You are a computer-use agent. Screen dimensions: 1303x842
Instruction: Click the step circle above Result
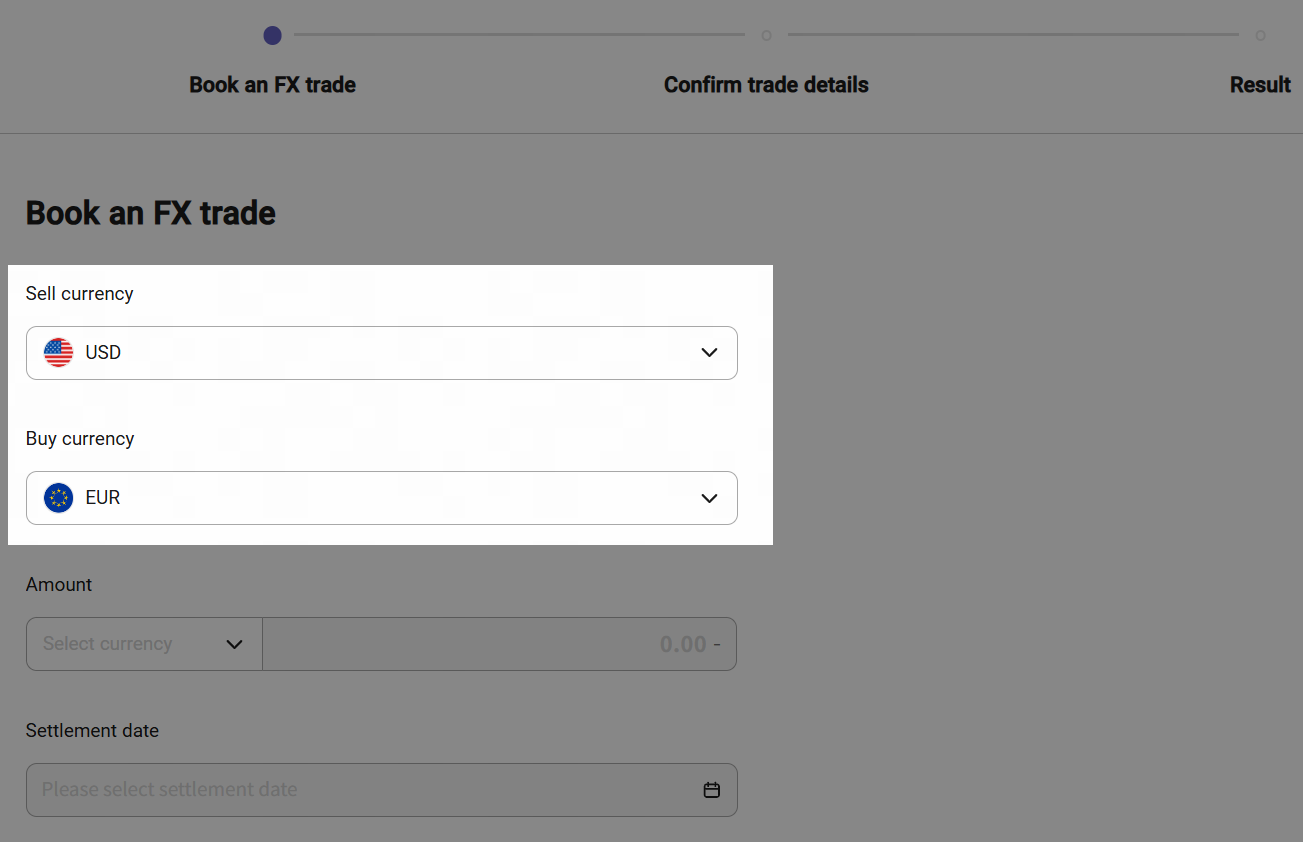(1260, 36)
